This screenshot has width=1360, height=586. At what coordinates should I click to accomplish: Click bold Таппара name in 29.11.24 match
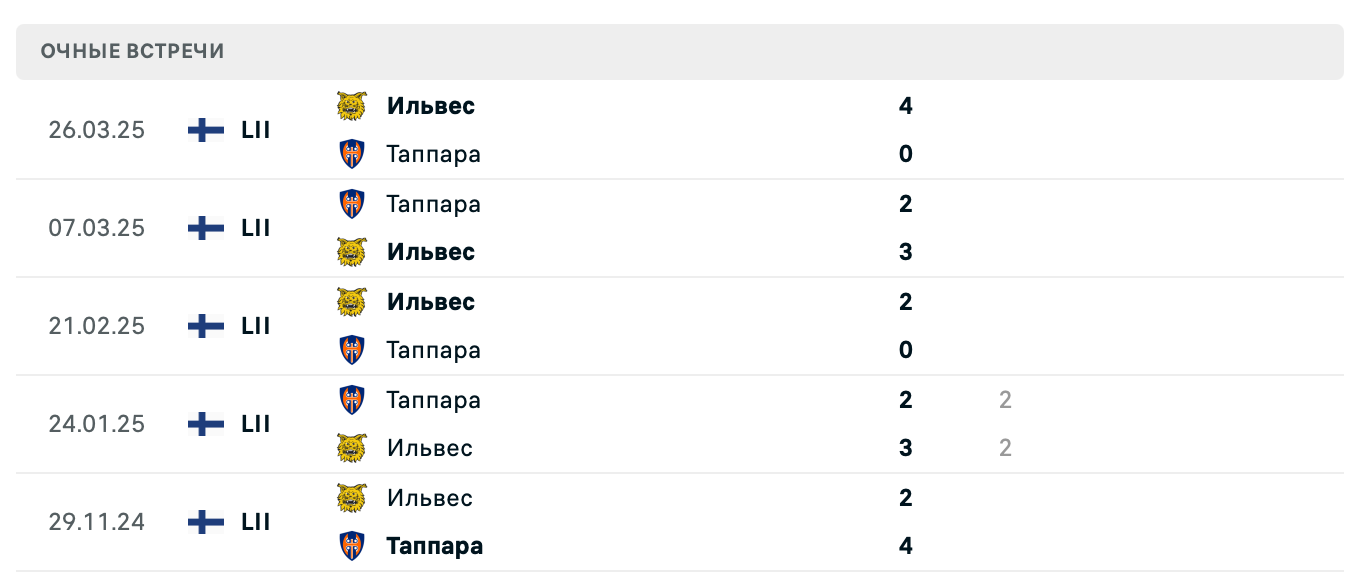435,546
